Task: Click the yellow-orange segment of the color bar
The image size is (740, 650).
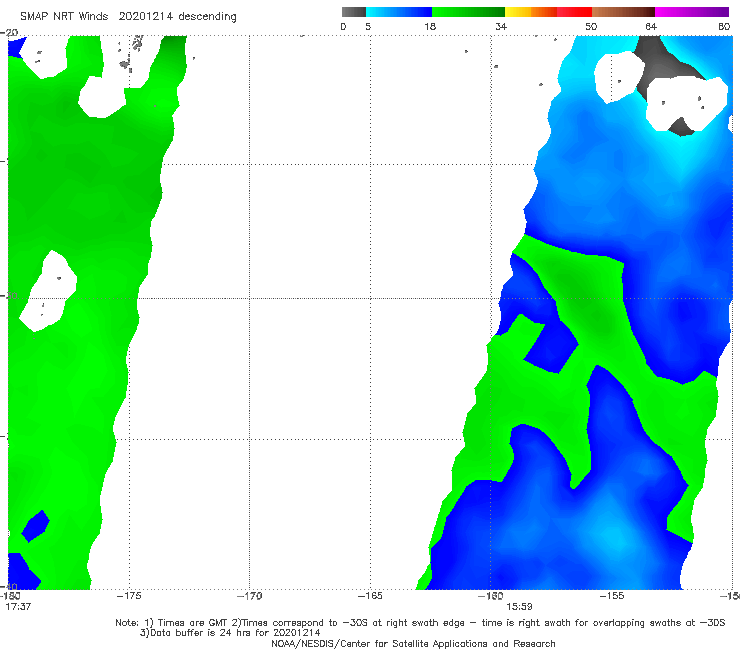Action: coord(531,12)
